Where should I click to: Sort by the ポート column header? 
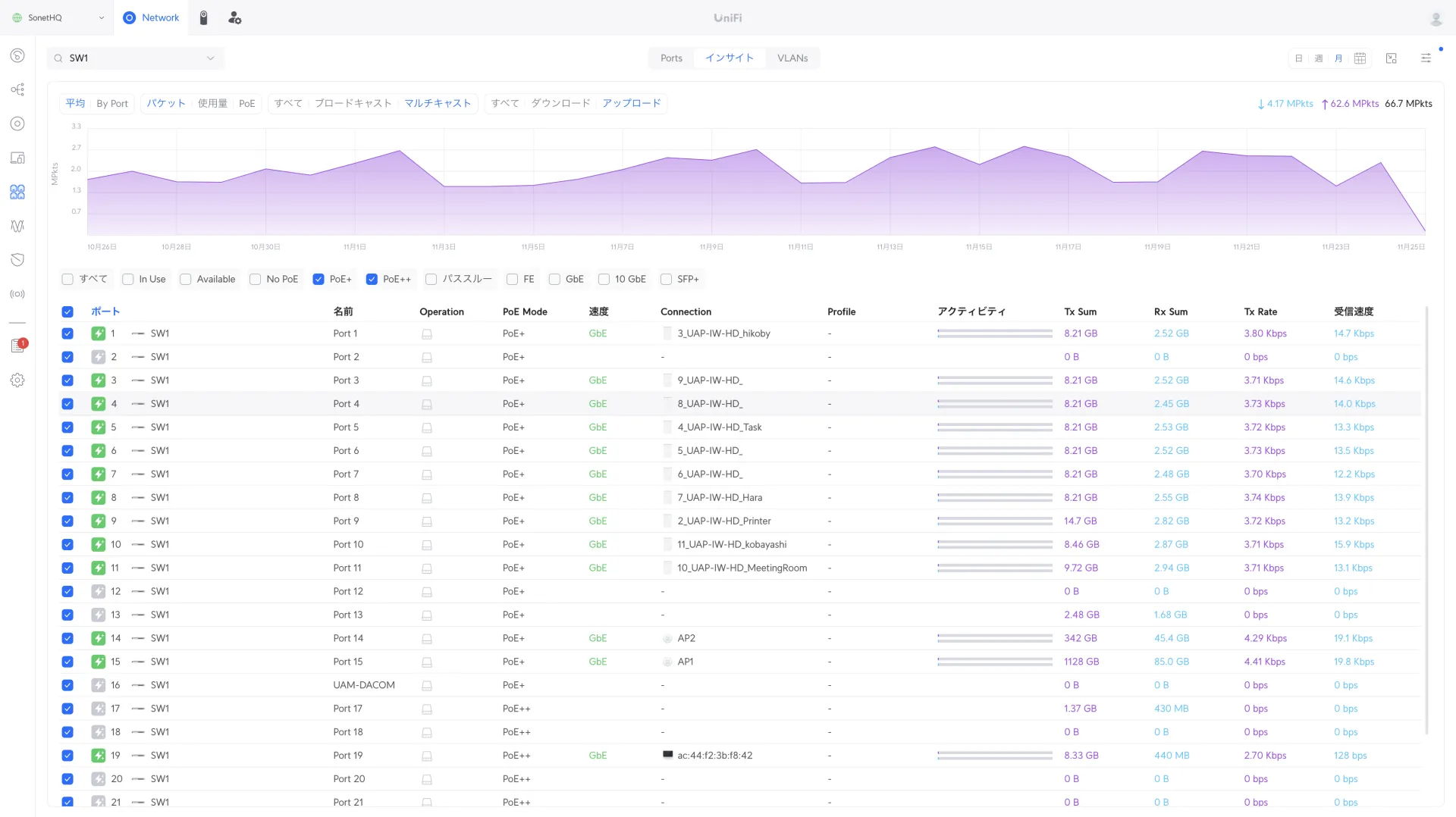click(x=105, y=311)
